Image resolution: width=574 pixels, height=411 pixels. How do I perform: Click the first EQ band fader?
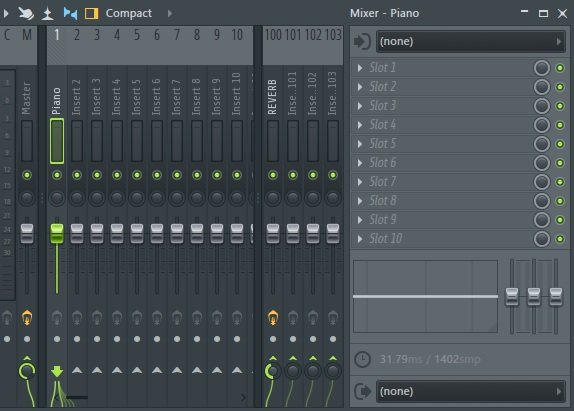point(512,296)
